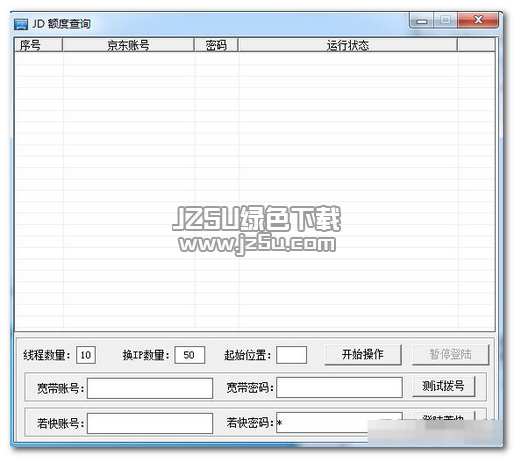Click the 暂停登陆 button
This screenshot has height=458, width=514.
tap(450, 355)
